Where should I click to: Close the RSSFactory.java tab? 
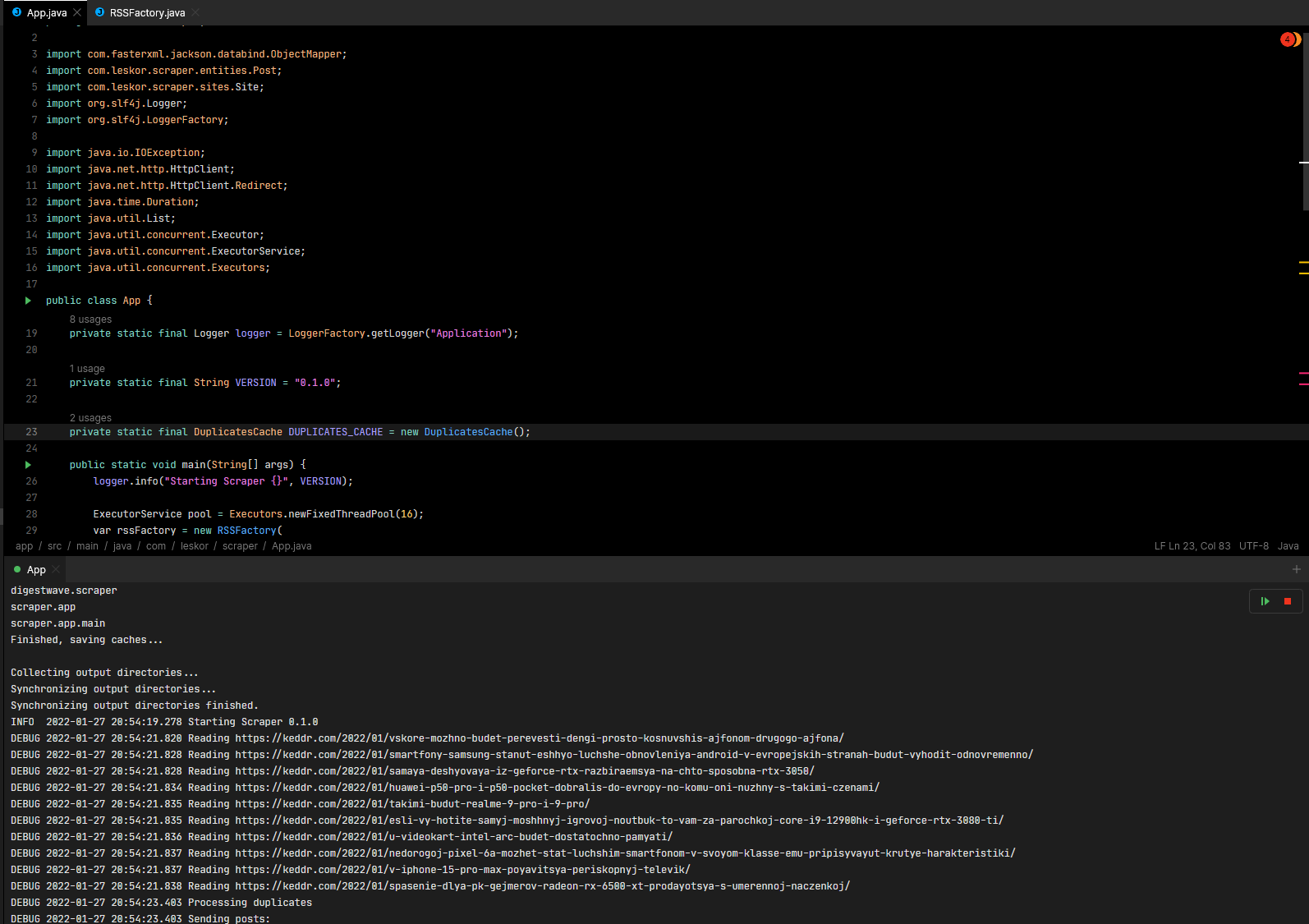coord(195,12)
